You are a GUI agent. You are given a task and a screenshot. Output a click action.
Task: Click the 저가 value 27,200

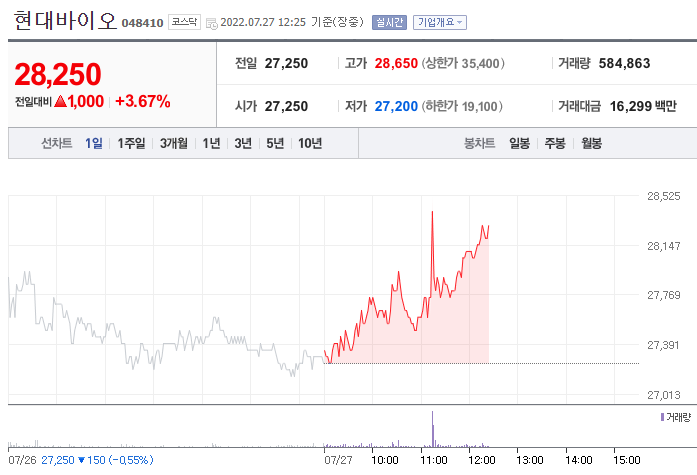[x=396, y=107]
